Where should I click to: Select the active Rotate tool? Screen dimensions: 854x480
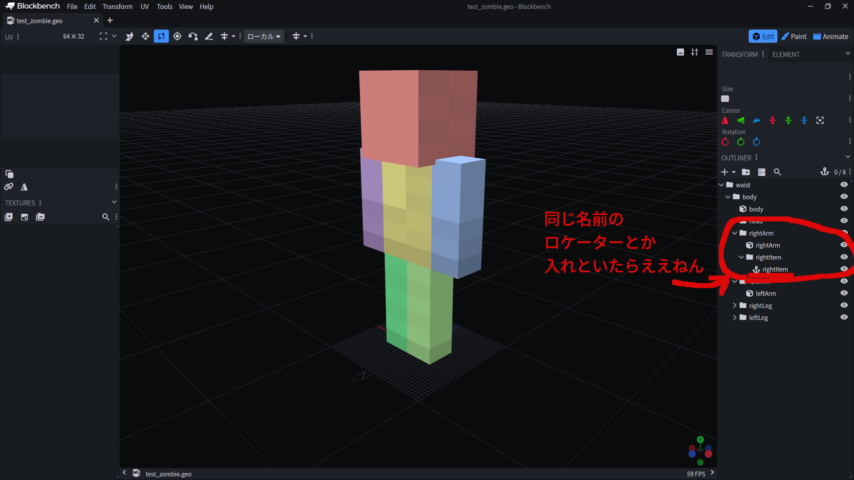pos(161,37)
